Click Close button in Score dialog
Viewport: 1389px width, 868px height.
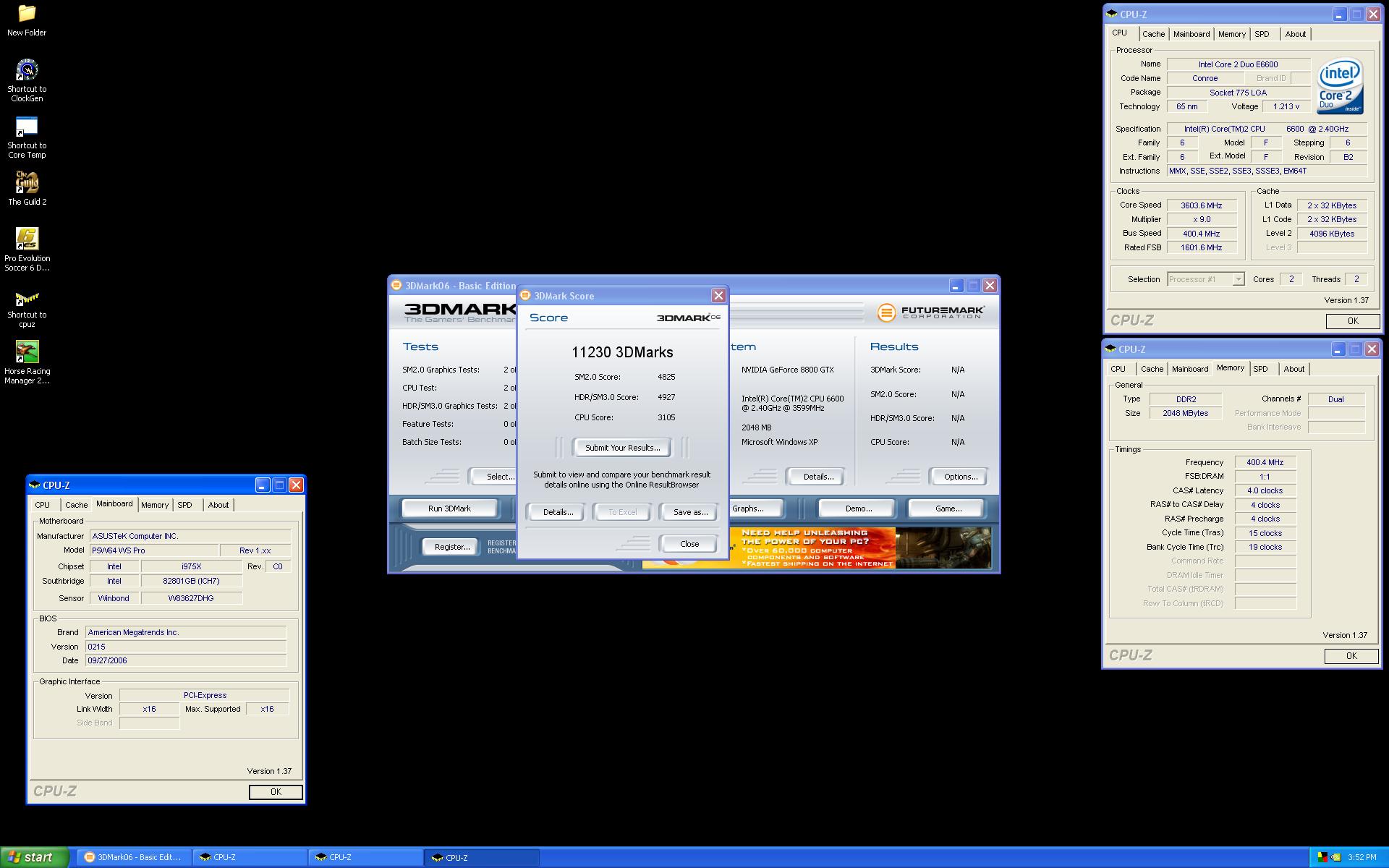click(689, 544)
